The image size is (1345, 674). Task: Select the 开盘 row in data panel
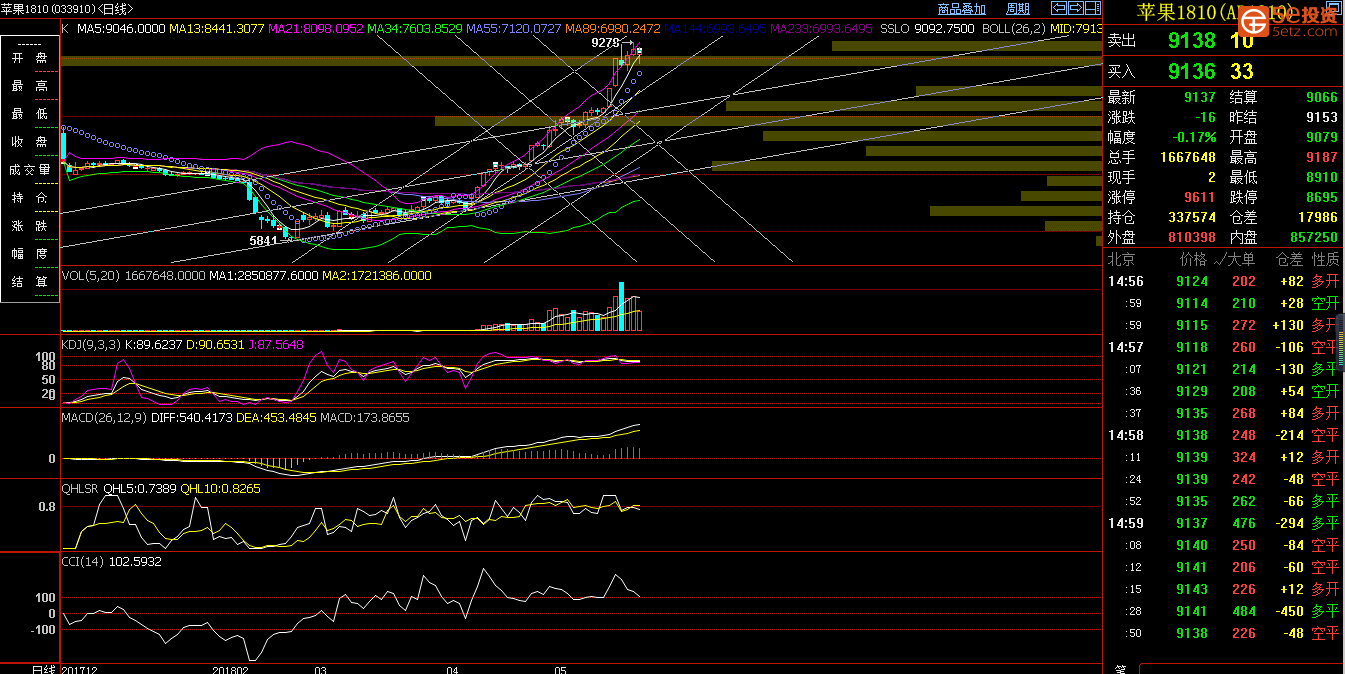tap(29, 58)
